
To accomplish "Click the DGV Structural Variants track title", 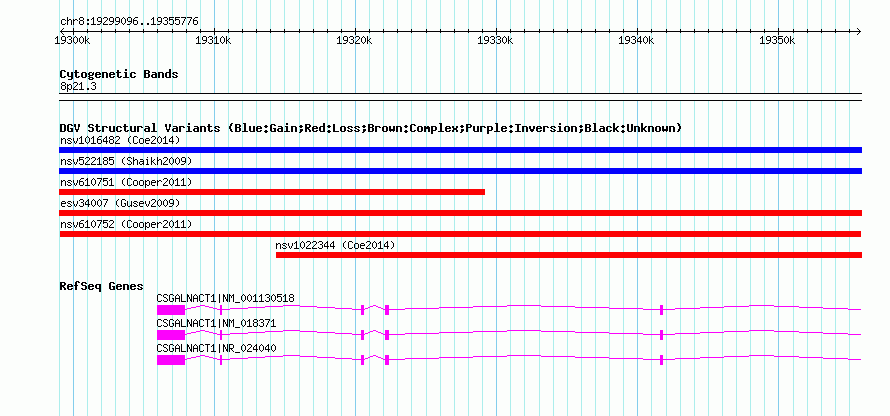I will [371, 128].
